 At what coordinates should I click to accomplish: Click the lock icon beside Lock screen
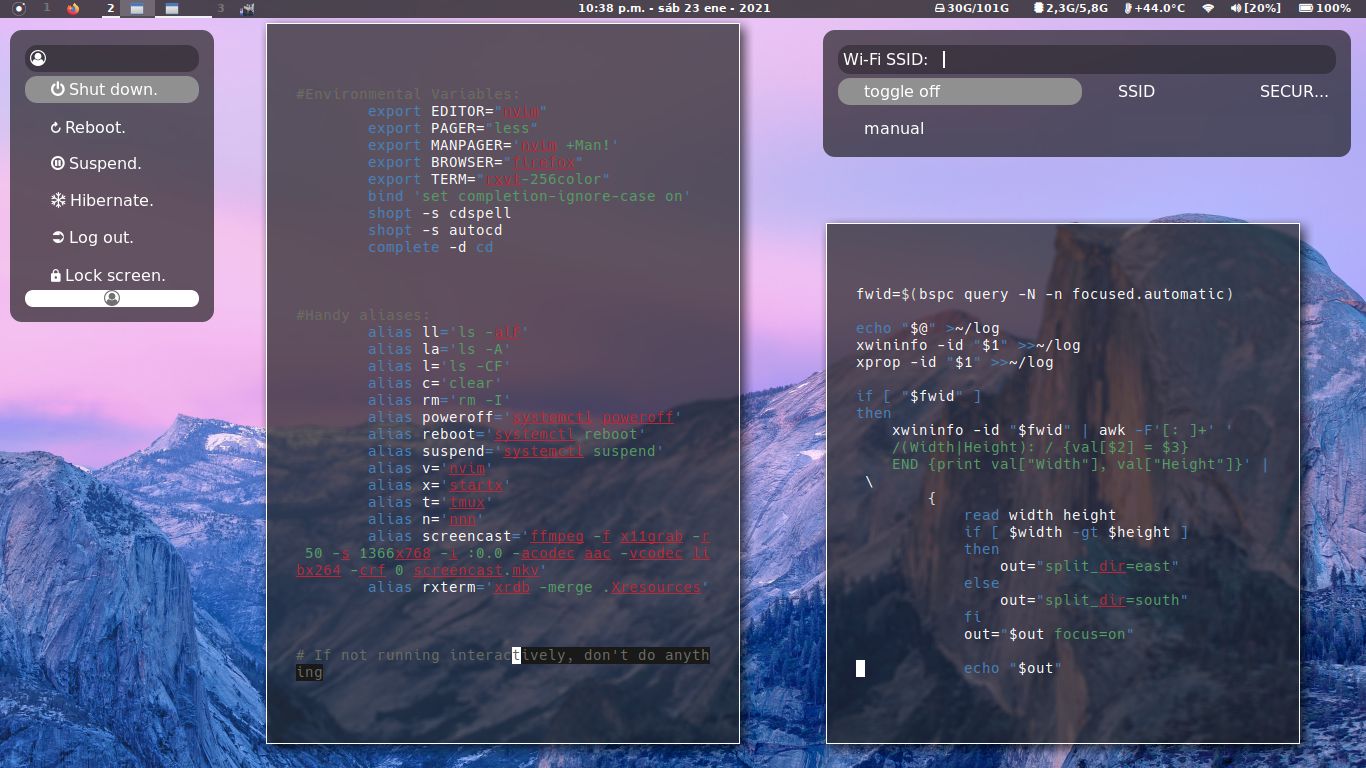click(x=56, y=275)
